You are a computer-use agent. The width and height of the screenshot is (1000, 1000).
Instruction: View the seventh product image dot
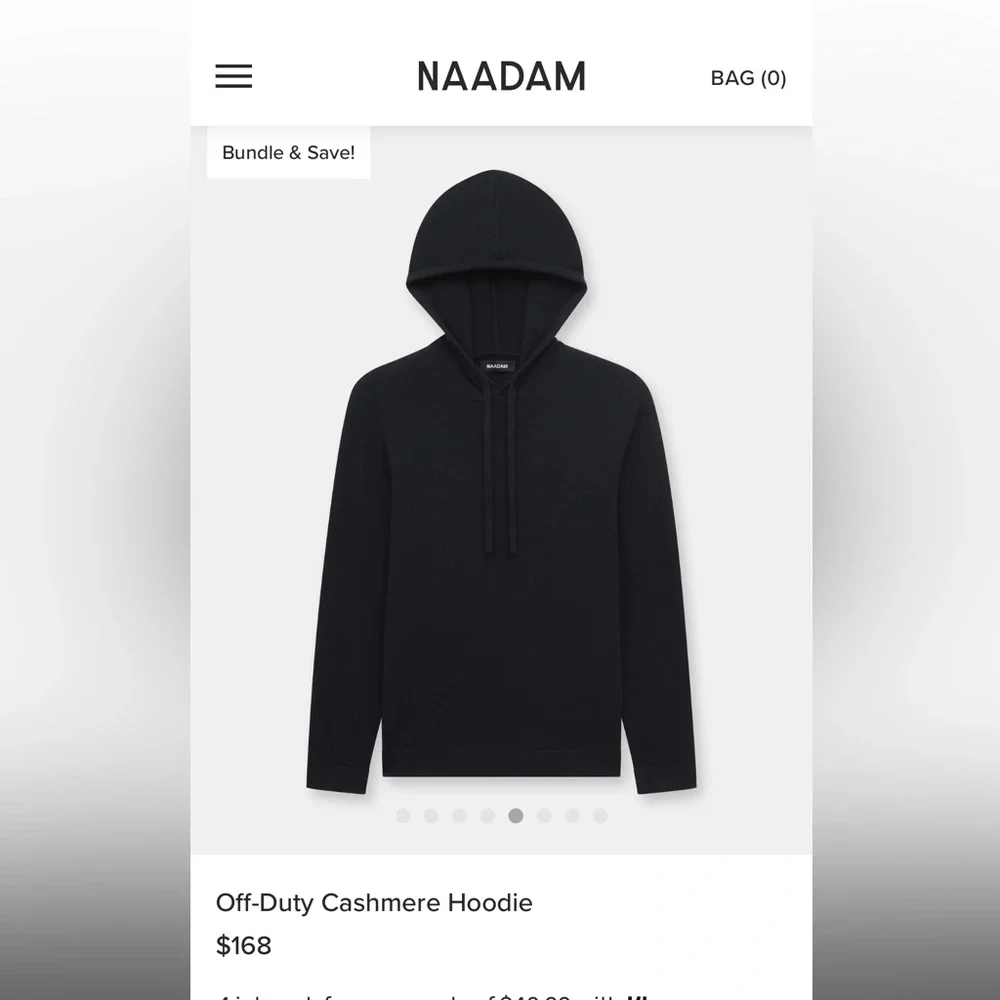tap(572, 816)
